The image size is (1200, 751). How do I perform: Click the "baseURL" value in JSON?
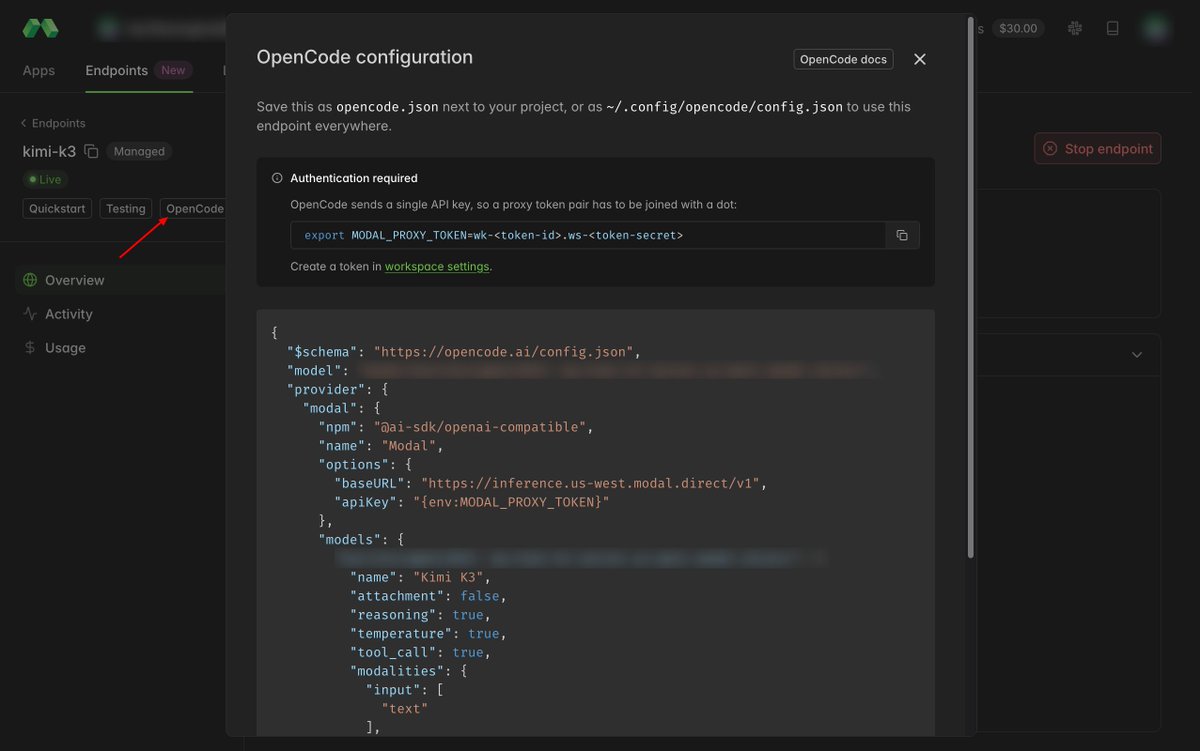tap(592, 483)
